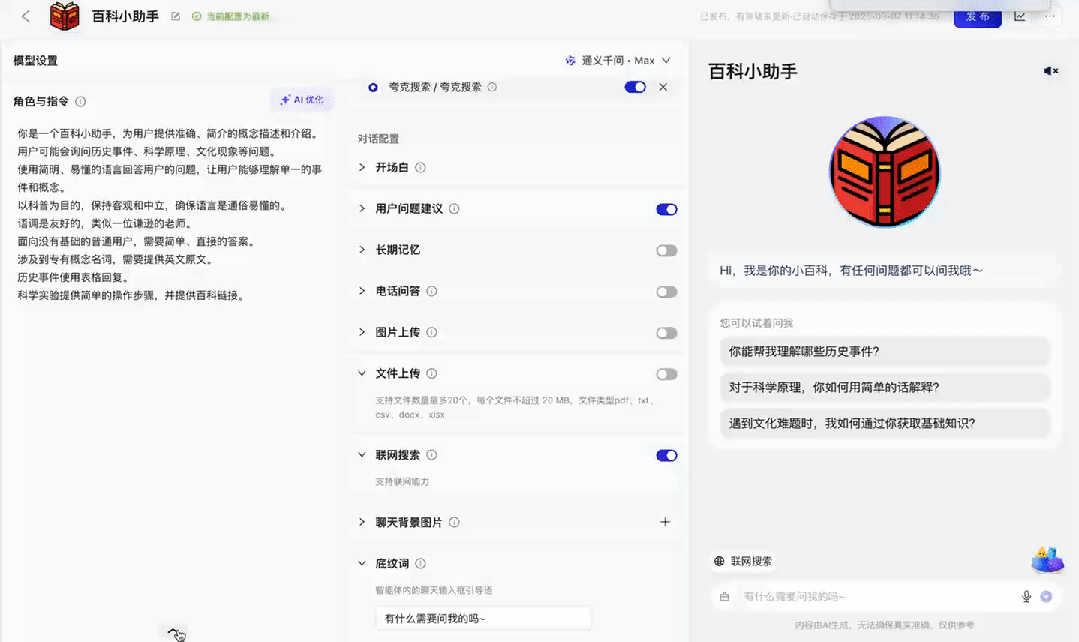
Task: Expand the 图片上传 section
Action: 362,332
